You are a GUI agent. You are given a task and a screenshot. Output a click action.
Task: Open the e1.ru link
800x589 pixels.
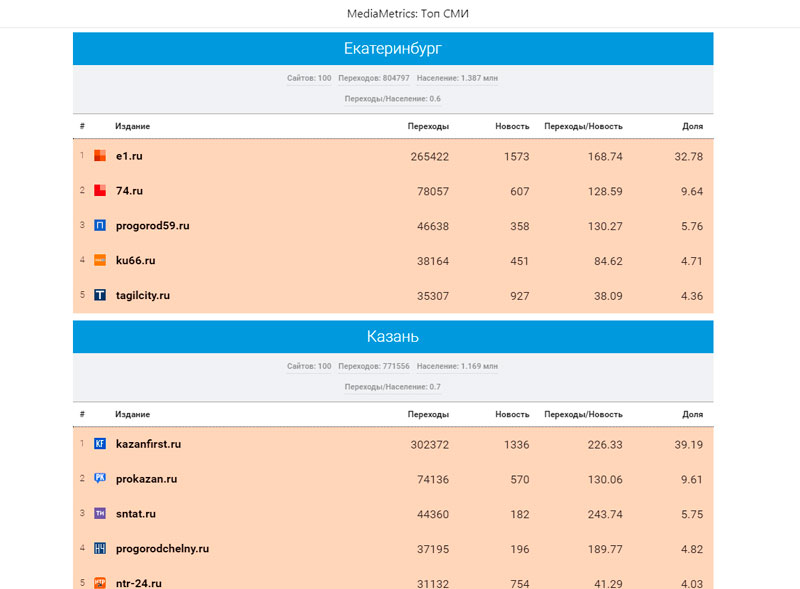pos(129,156)
